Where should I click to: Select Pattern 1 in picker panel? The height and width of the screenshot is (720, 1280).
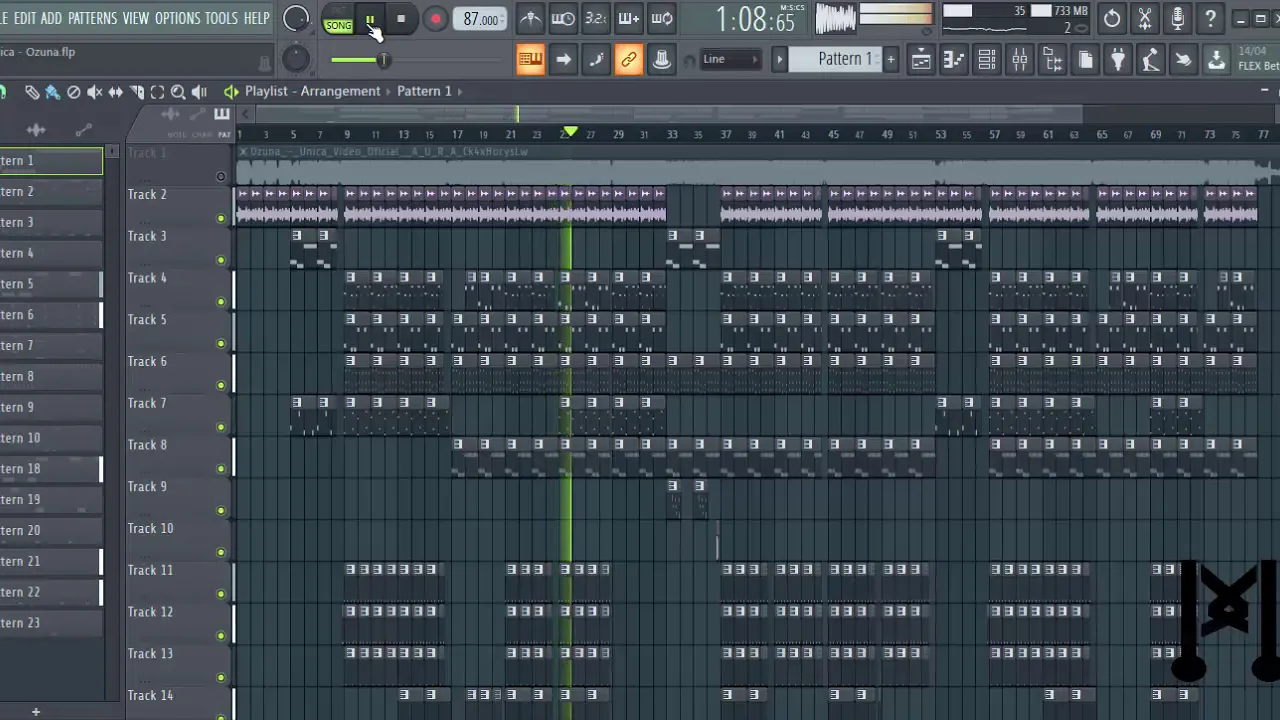coord(51,161)
